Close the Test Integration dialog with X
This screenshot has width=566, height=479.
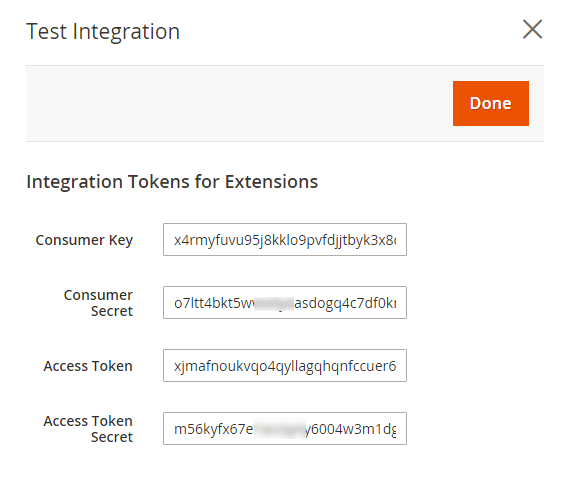coord(532,29)
